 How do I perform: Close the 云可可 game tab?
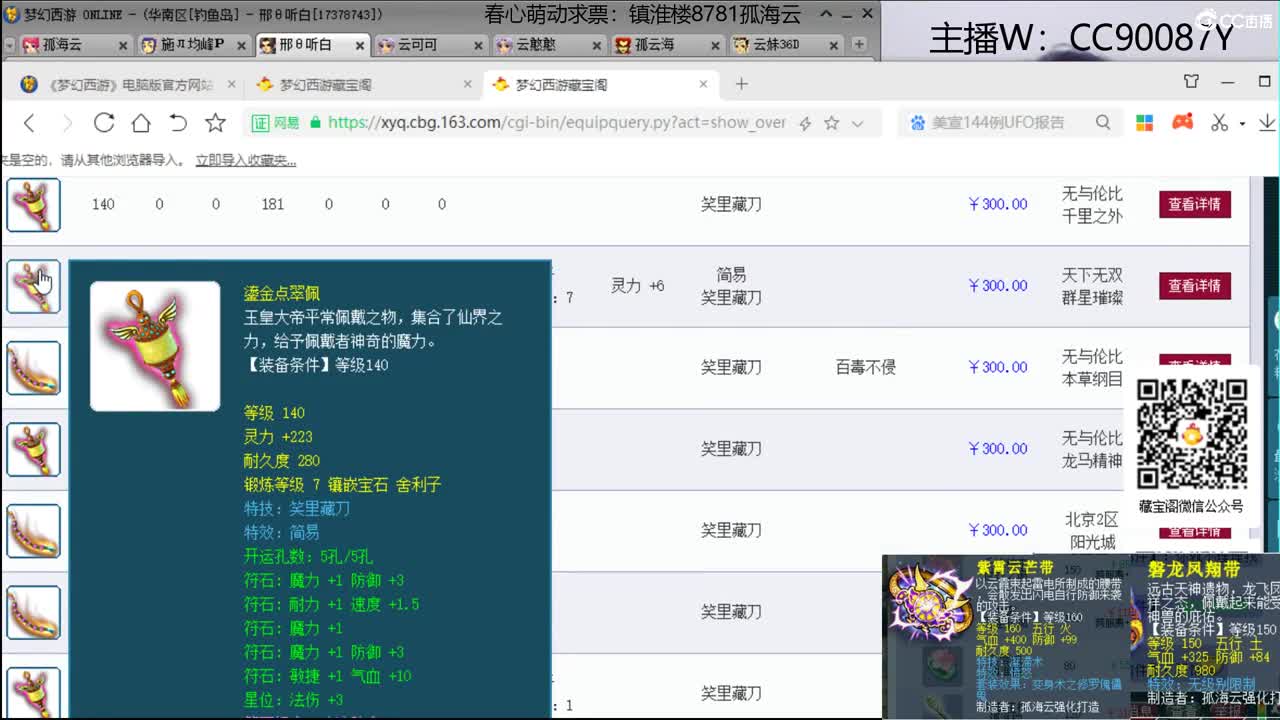477,45
